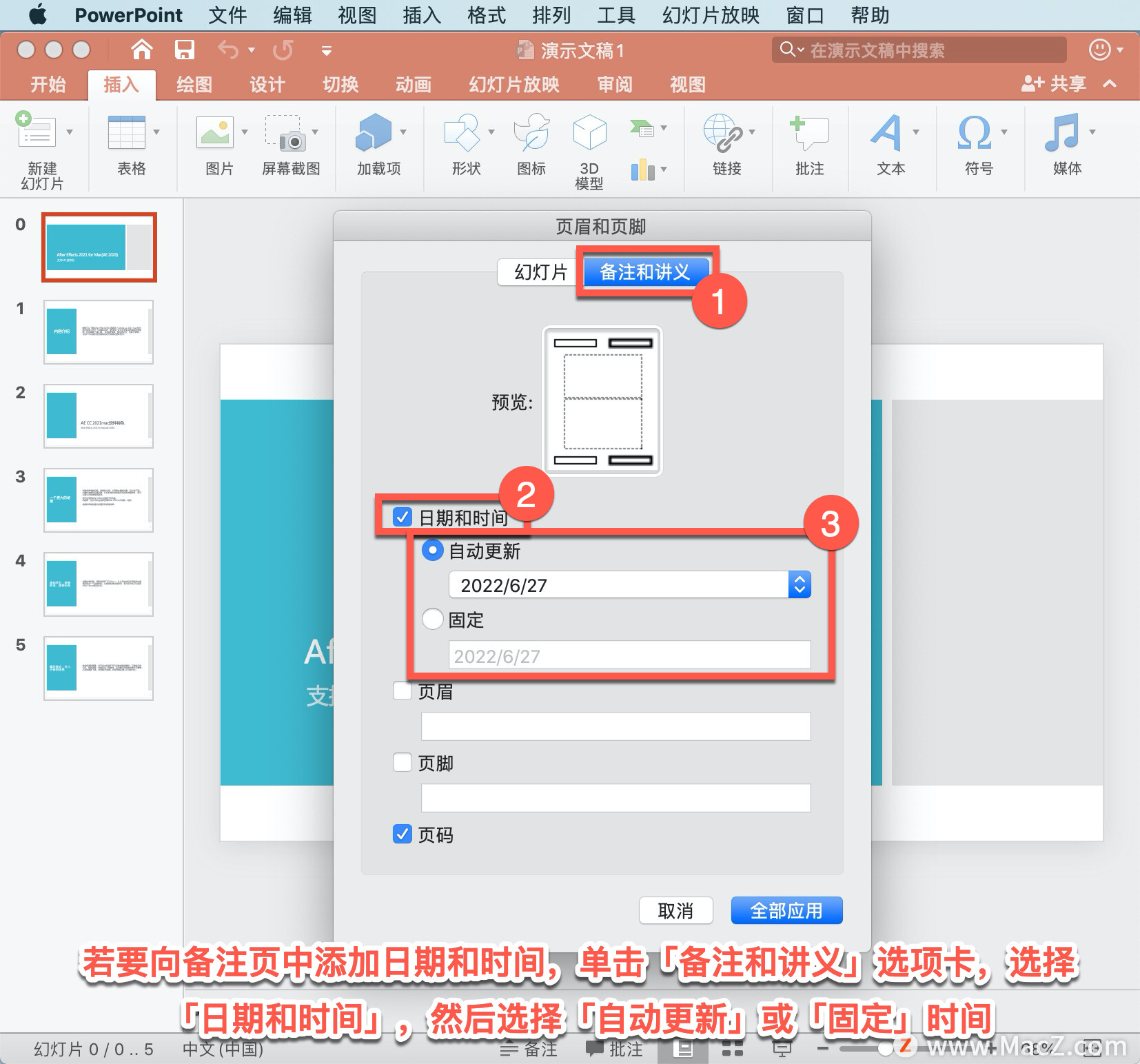Click the Notes button in status bar
Image resolution: width=1140 pixels, height=1064 pixels.
click(529, 1049)
